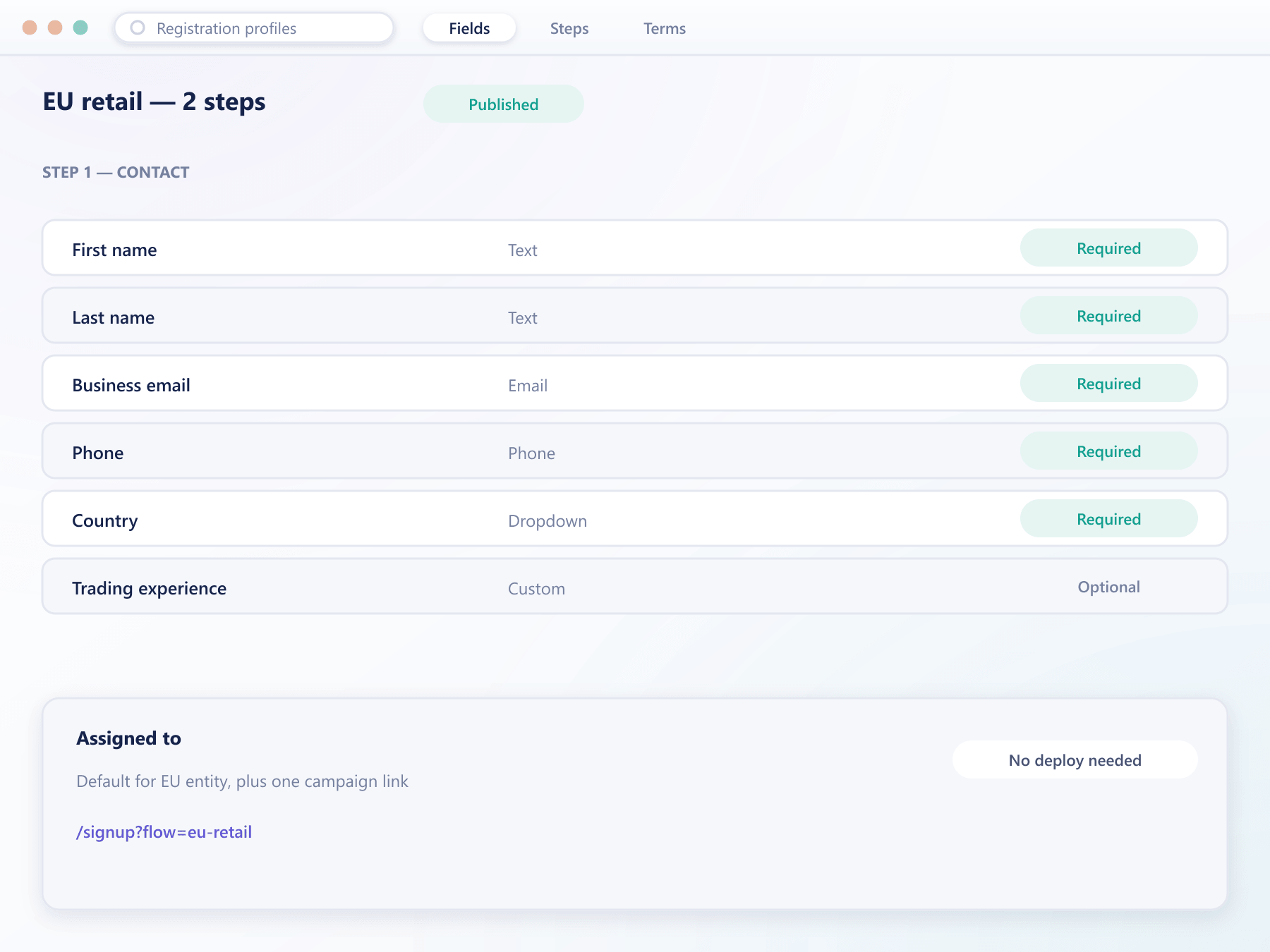Toggle Required on Country row

1108,518
